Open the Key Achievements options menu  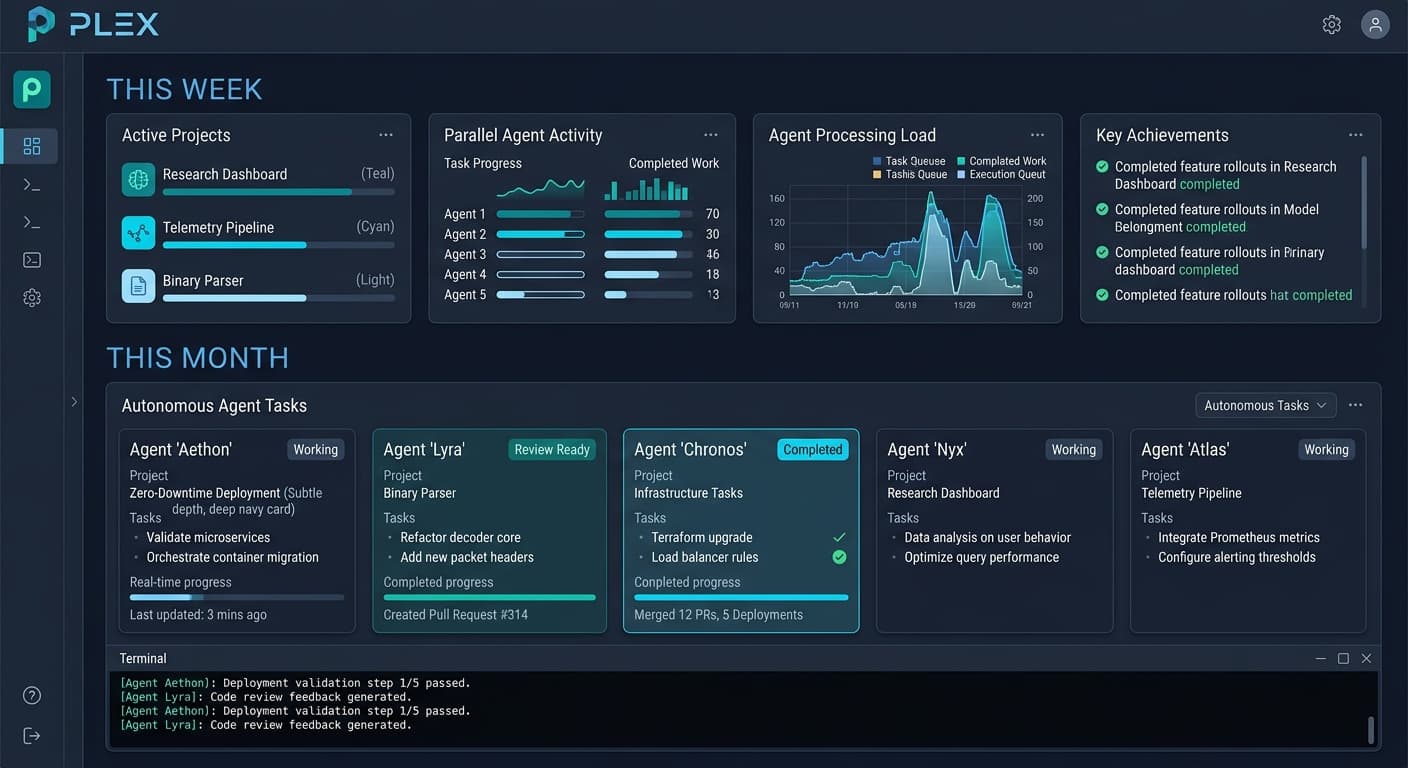pyautogui.click(x=1356, y=135)
